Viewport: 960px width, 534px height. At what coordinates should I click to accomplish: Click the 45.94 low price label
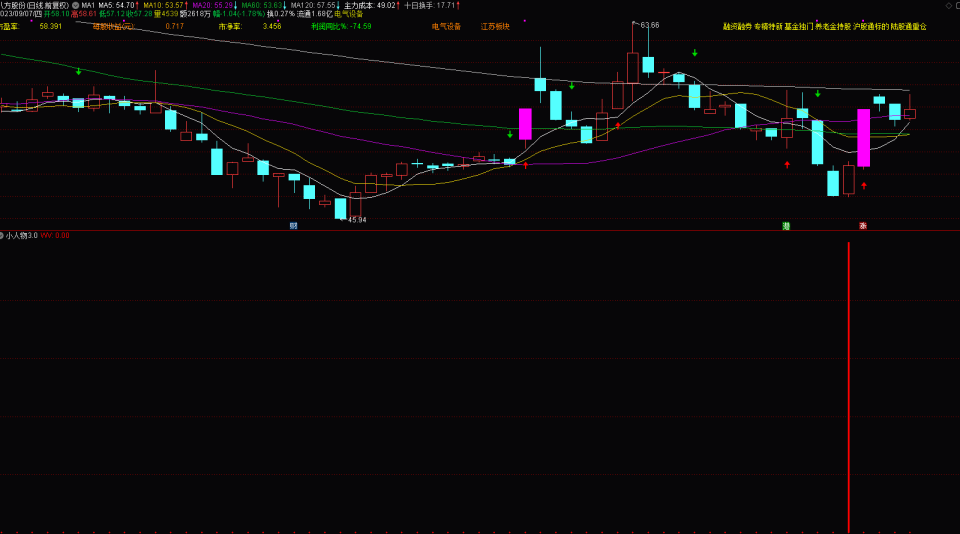pos(357,220)
